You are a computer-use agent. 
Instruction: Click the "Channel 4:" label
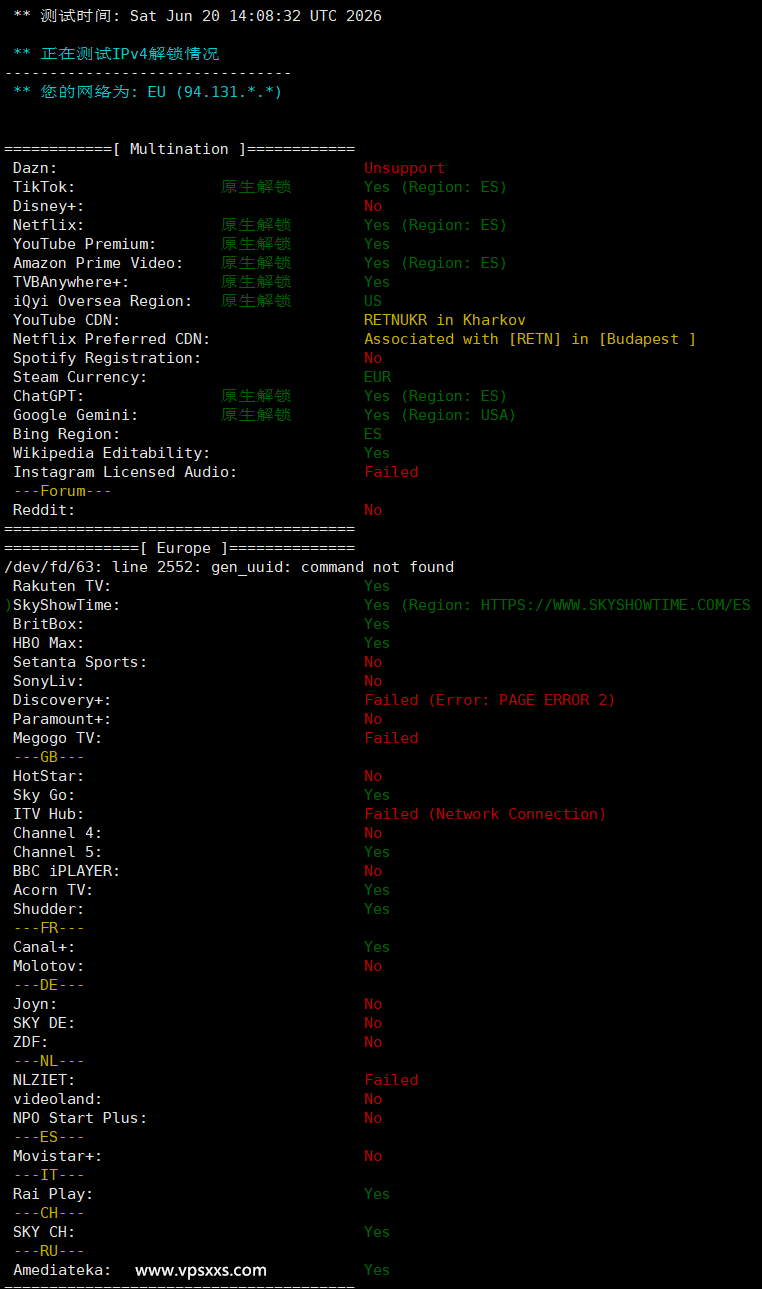coord(58,833)
